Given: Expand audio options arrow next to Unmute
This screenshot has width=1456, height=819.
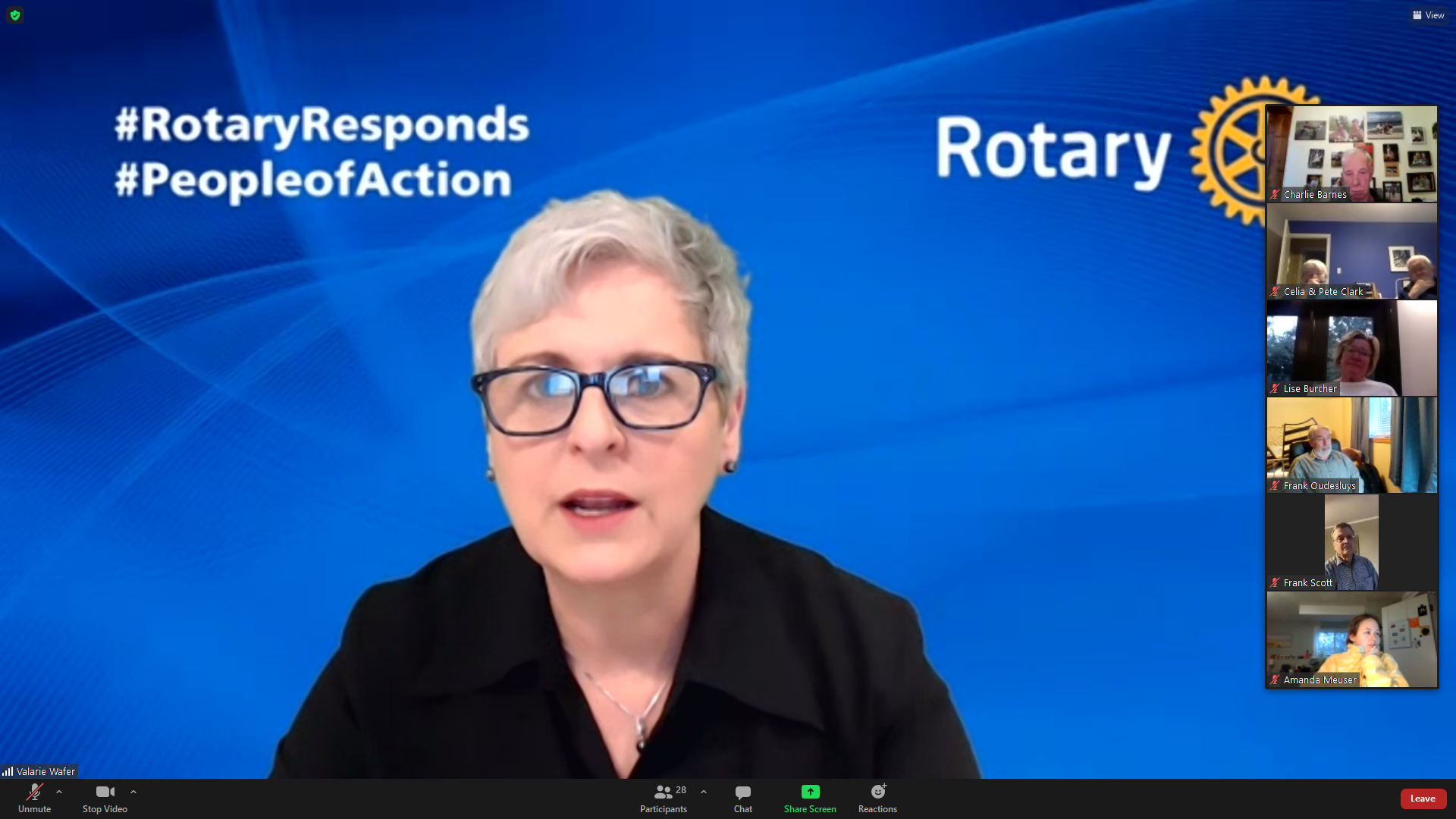Looking at the screenshot, I should [59, 792].
